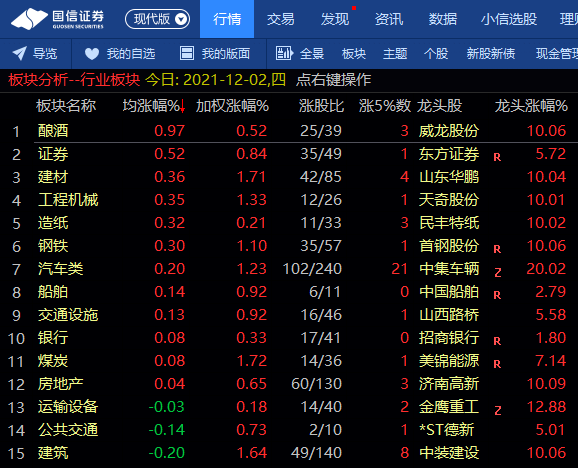Open 新股新债 section
Image resolution: width=578 pixels, height=468 pixels.
(x=491, y=54)
